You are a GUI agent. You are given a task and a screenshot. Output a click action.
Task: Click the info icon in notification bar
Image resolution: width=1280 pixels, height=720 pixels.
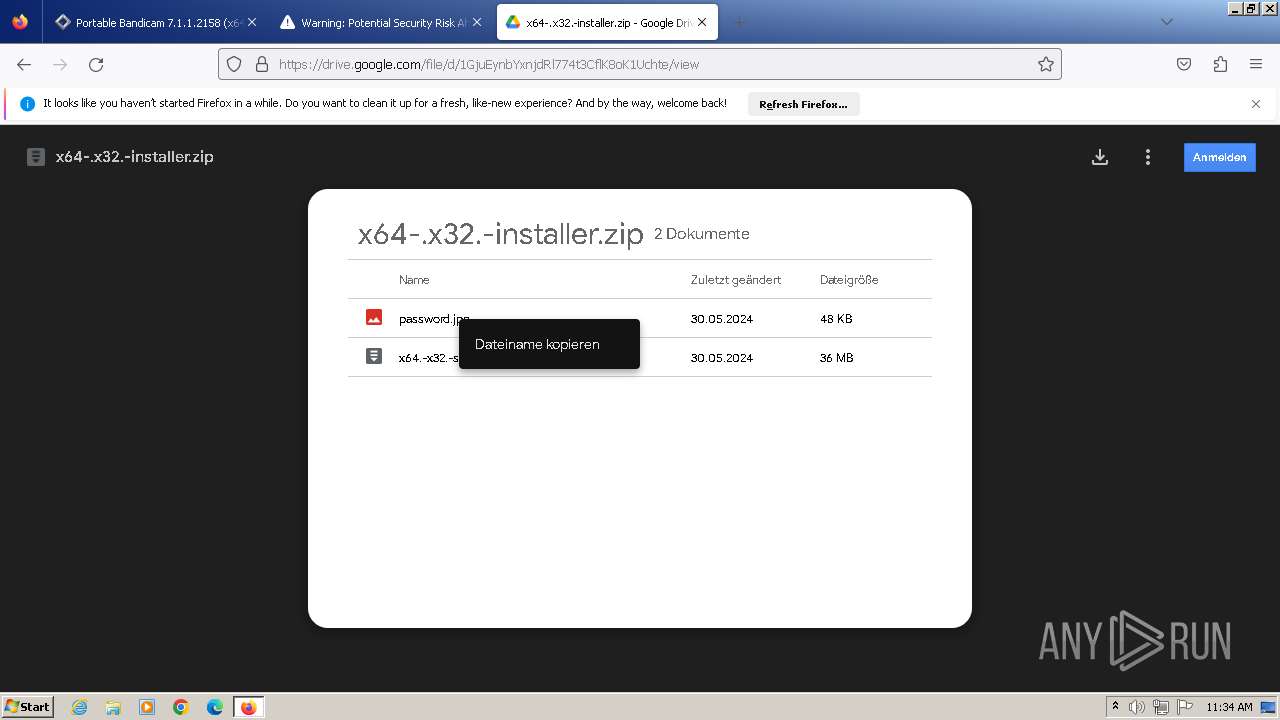(x=27, y=104)
